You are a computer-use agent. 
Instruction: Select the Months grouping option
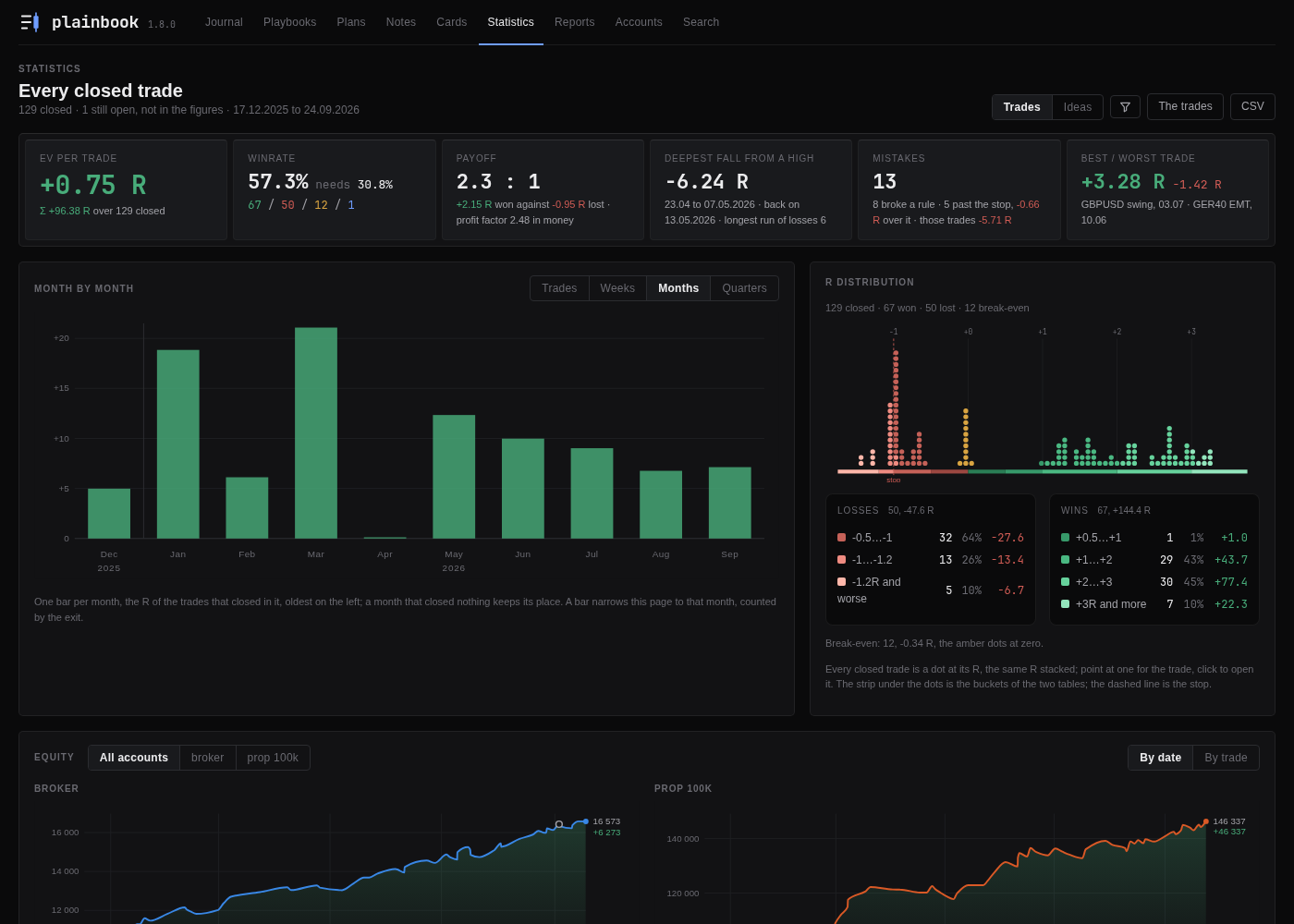(678, 288)
